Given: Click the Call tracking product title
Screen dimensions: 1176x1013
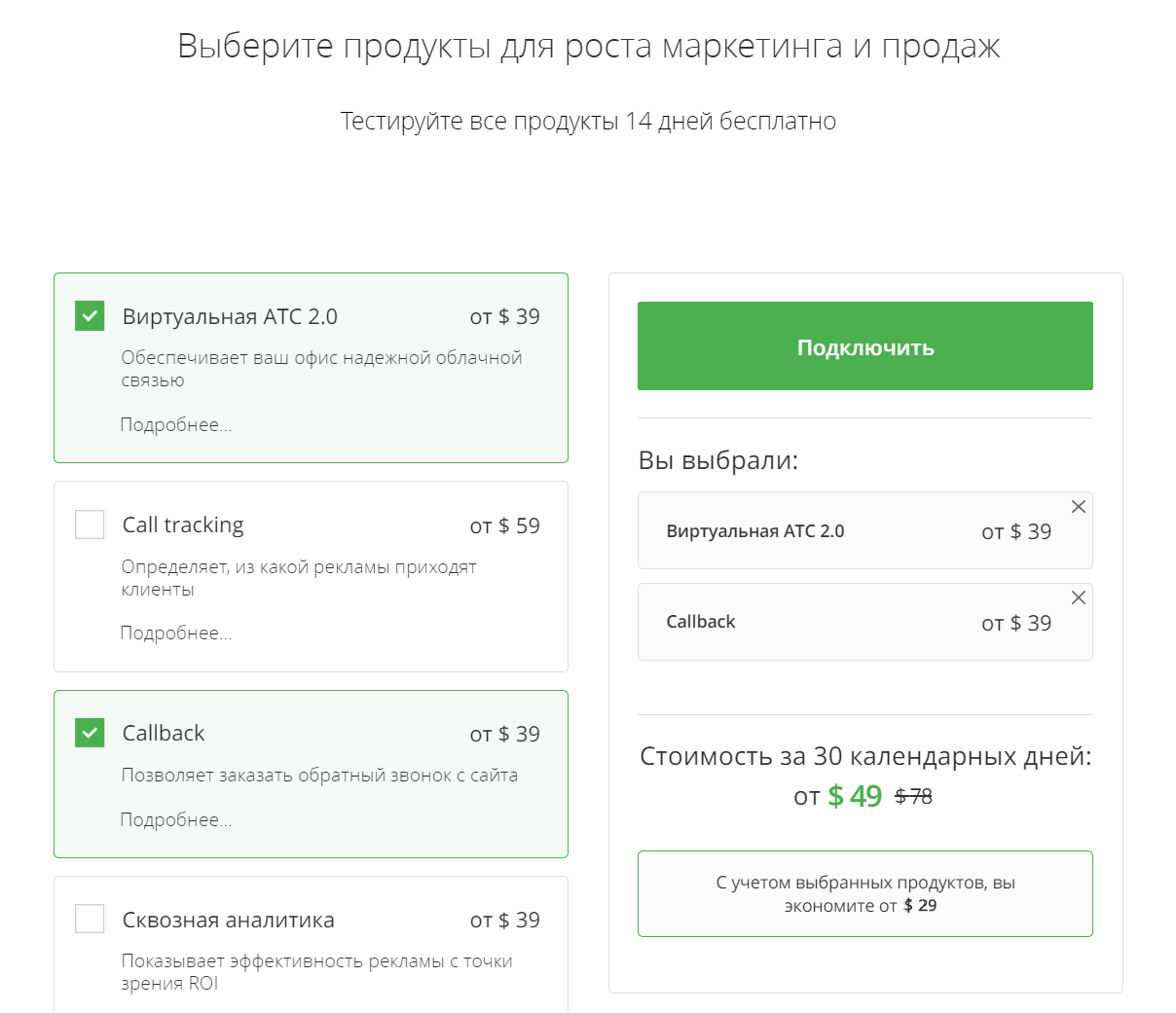Looking at the screenshot, I should pos(183,525).
